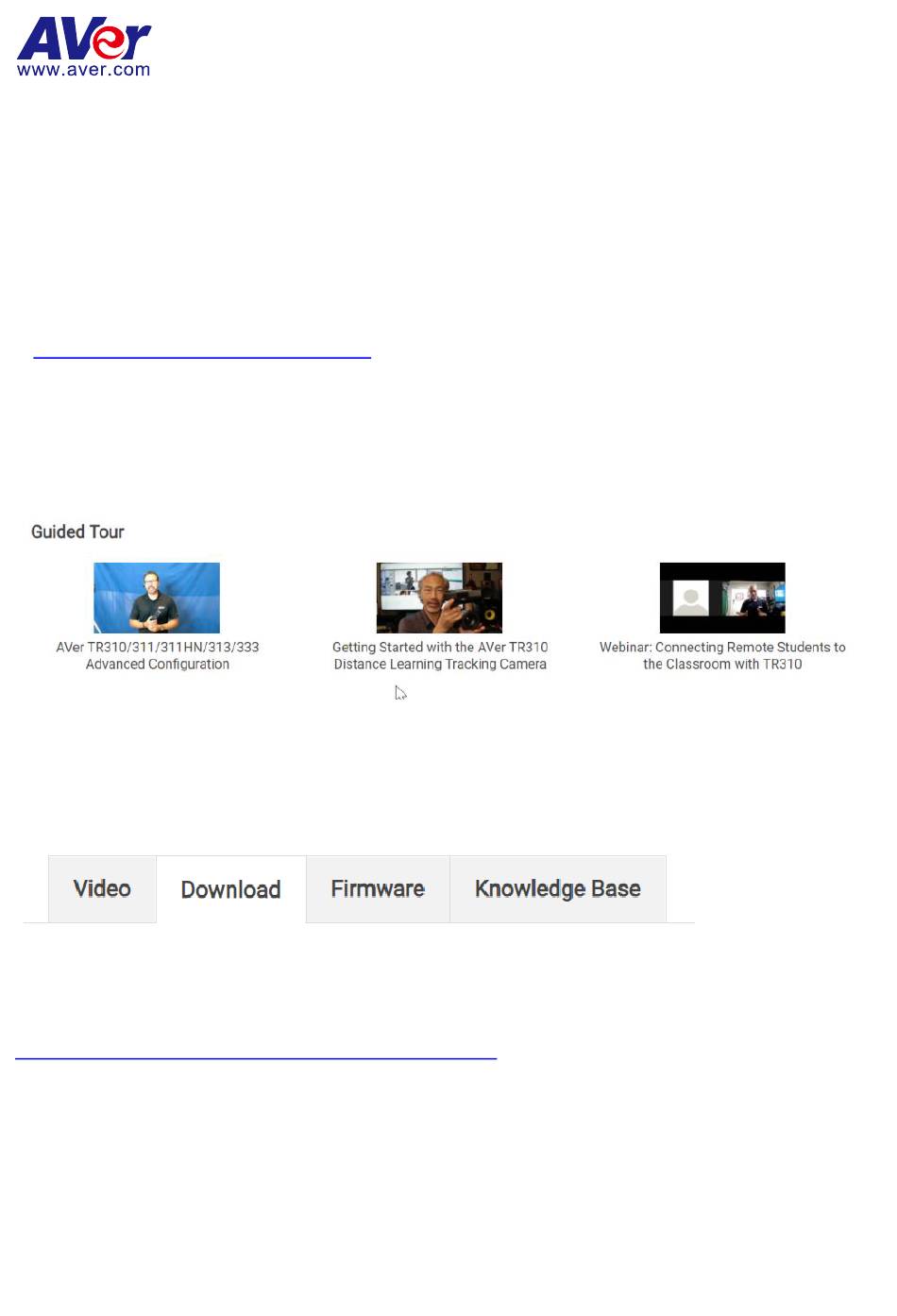Open the Getting Started TR310 video thumbnail
897x1316 pixels.
point(439,598)
